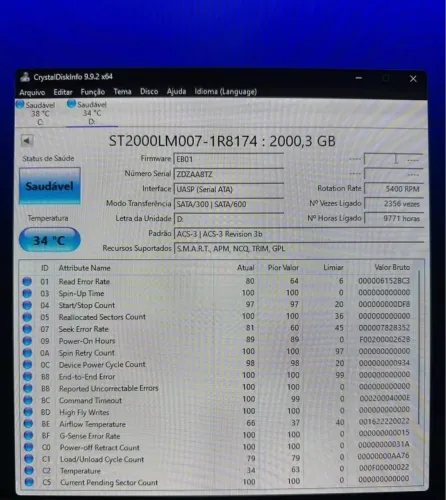Click the status icon for Device Power Cycle Count
The image size is (446, 500).
click(x=27, y=365)
